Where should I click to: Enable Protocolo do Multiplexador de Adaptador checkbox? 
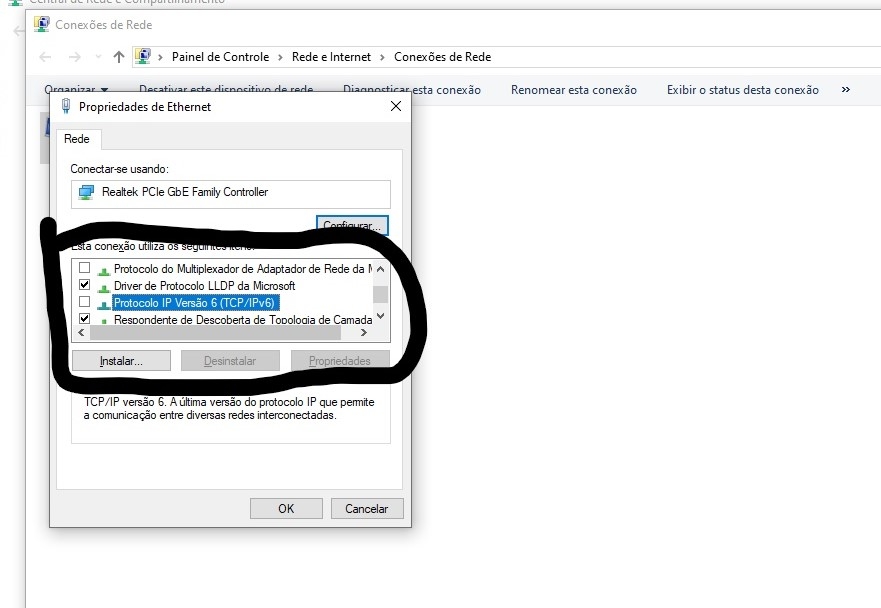point(84,267)
